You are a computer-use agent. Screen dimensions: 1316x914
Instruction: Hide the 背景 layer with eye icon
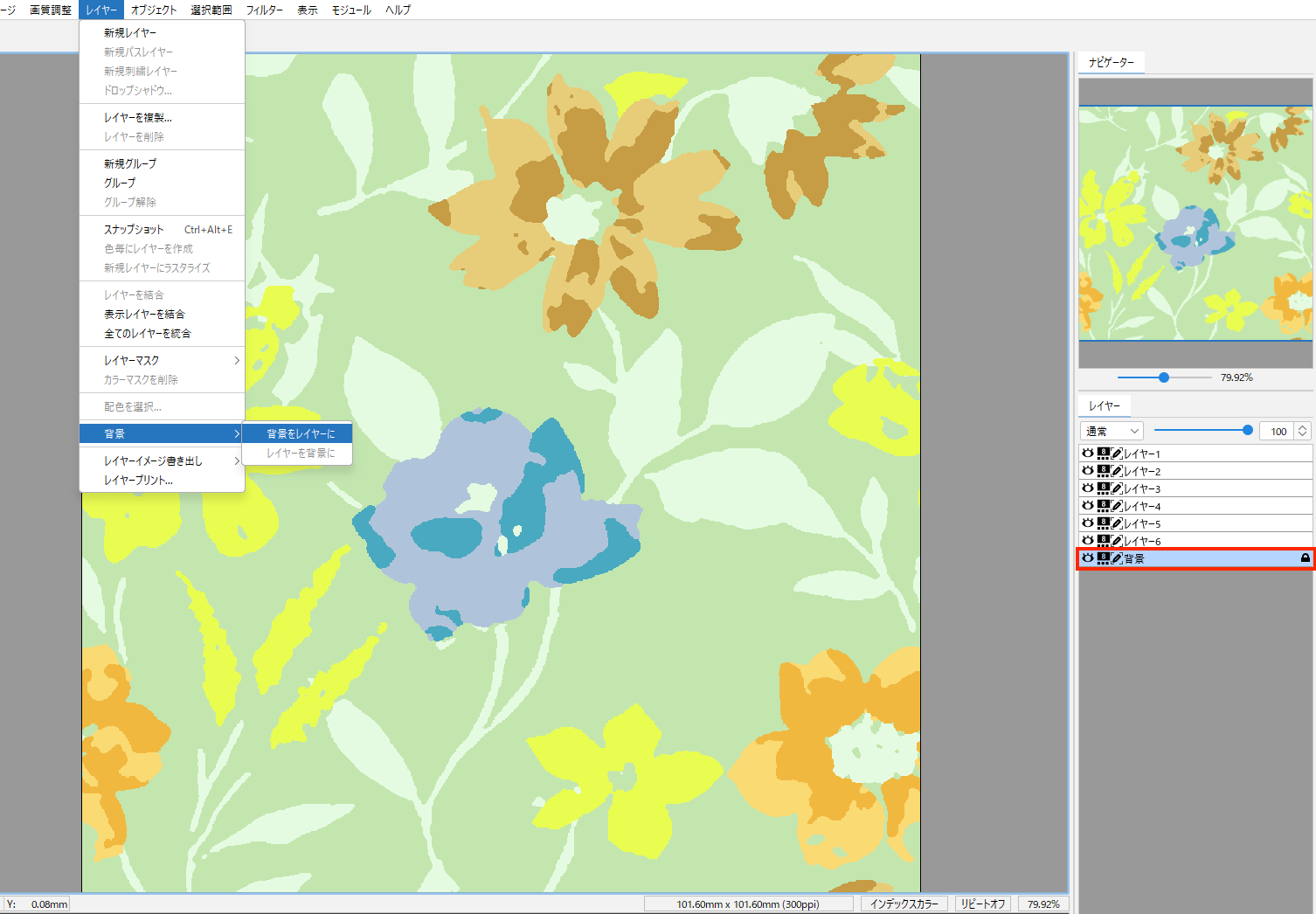(1088, 558)
